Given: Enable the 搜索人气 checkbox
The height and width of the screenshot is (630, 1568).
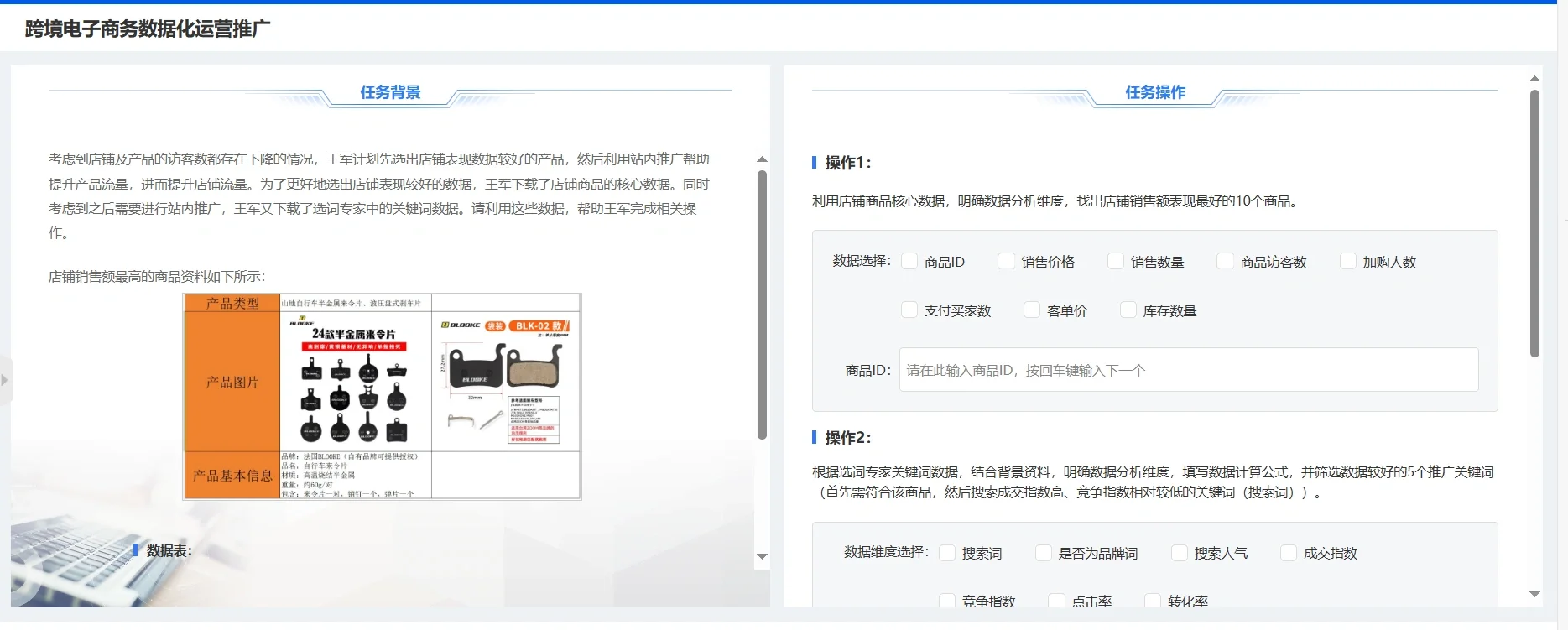Looking at the screenshot, I should point(1180,552).
